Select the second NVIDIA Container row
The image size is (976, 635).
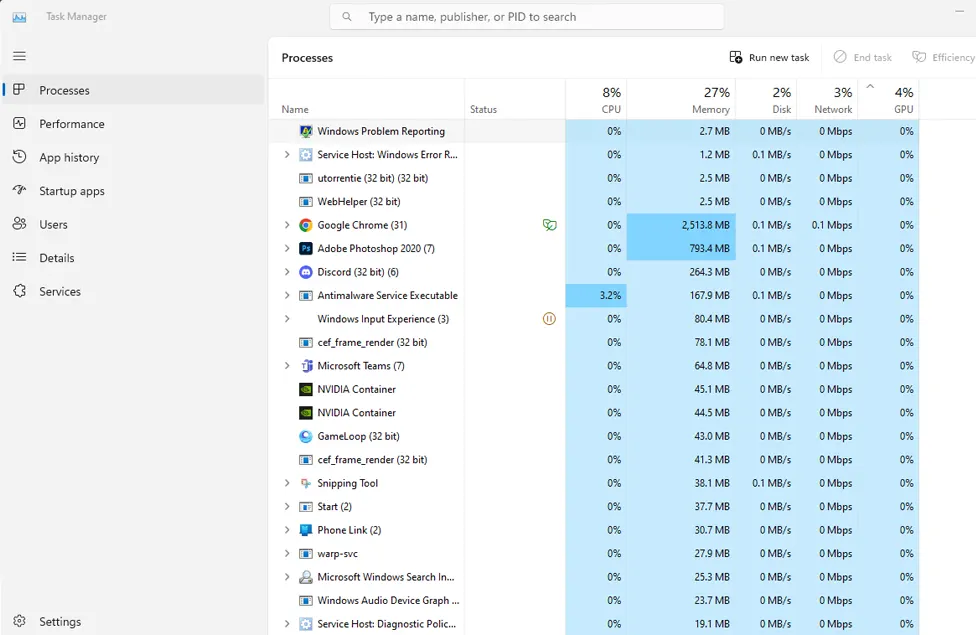[594, 413]
